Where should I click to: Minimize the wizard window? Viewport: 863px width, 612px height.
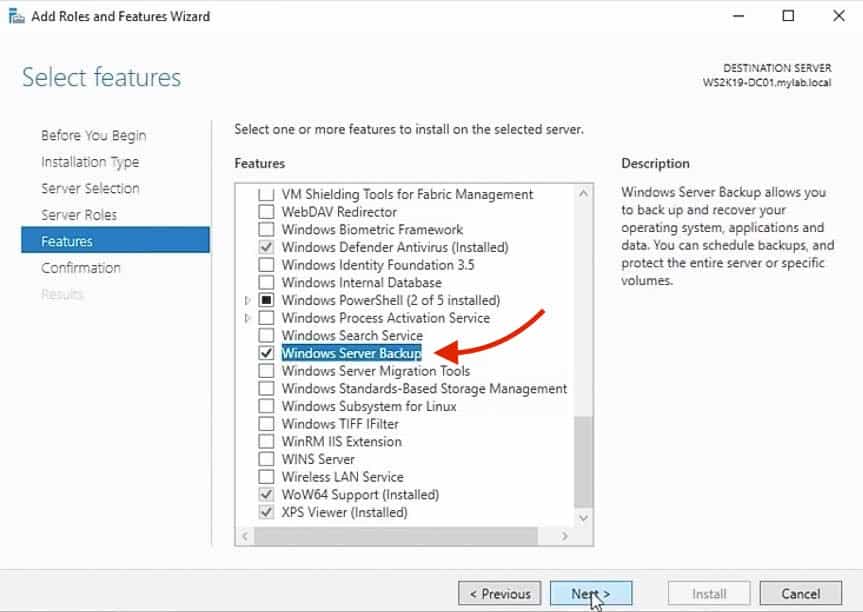pos(738,16)
